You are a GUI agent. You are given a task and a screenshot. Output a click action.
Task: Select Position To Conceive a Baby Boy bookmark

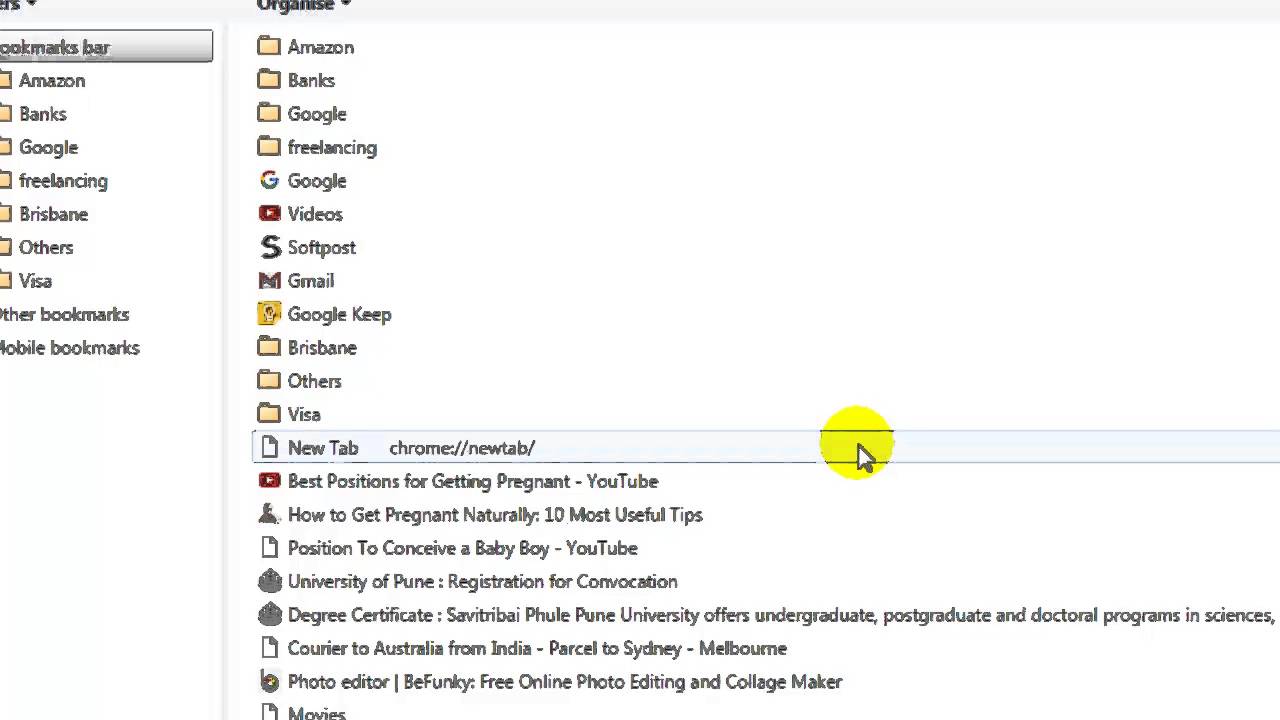pyautogui.click(x=463, y=548)
